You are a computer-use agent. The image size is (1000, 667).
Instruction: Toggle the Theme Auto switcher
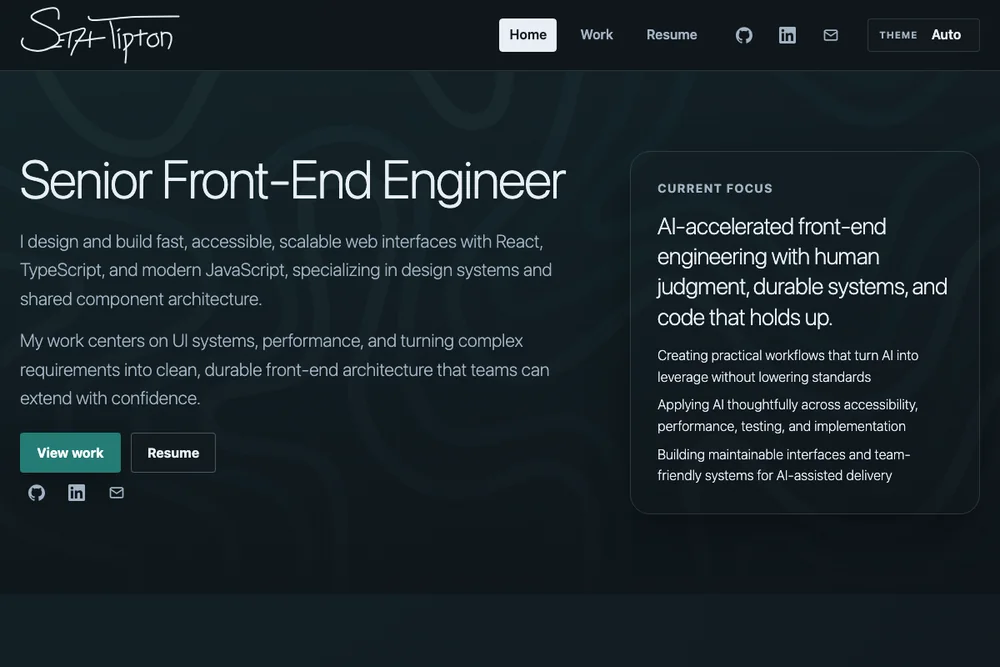tap(923, 35)
